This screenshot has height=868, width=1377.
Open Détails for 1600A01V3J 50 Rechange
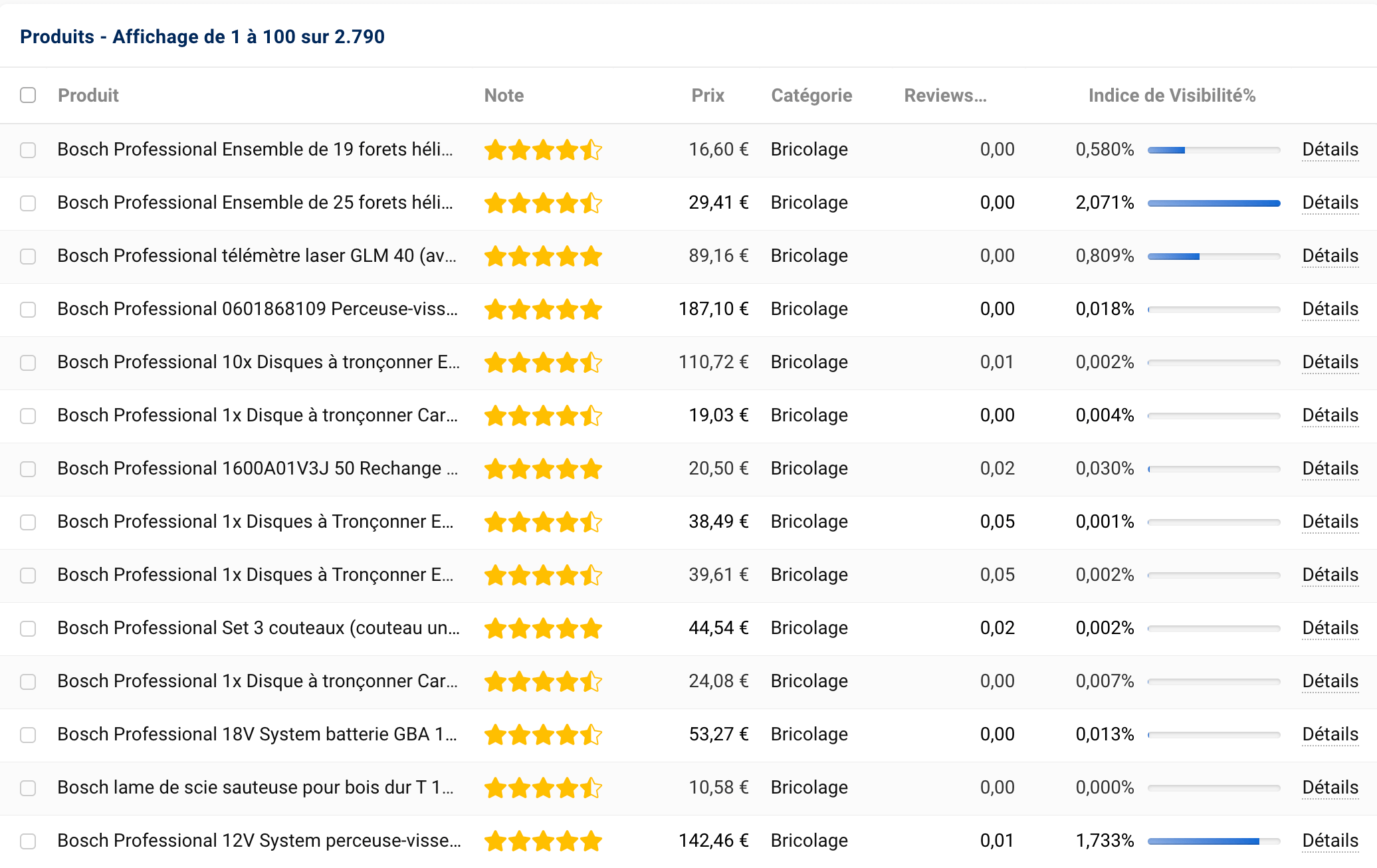1330,469
